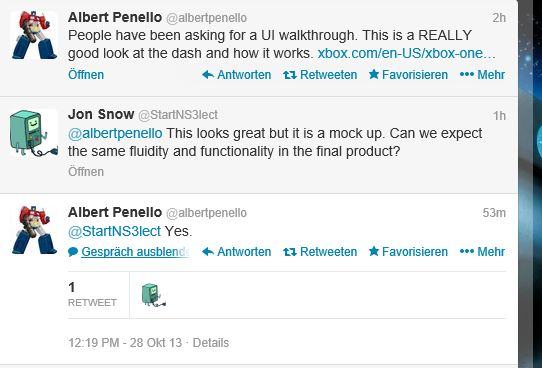Open Albert Penello's avatar on top tweet
Viewport: 542px width, 368px height.
click(34, 35)
